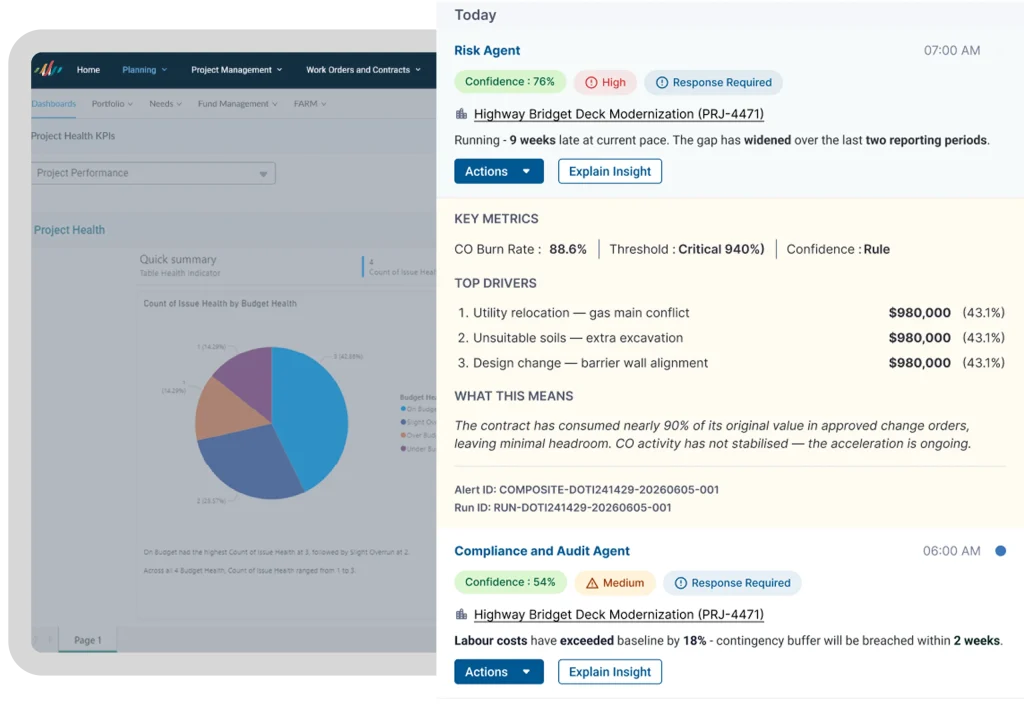Open the Needs submenu

click(165, 104)
